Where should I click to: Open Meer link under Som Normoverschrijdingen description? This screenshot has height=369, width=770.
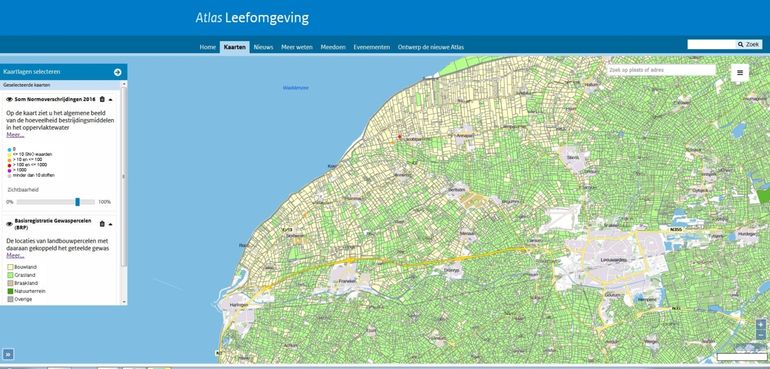(15, 135)
